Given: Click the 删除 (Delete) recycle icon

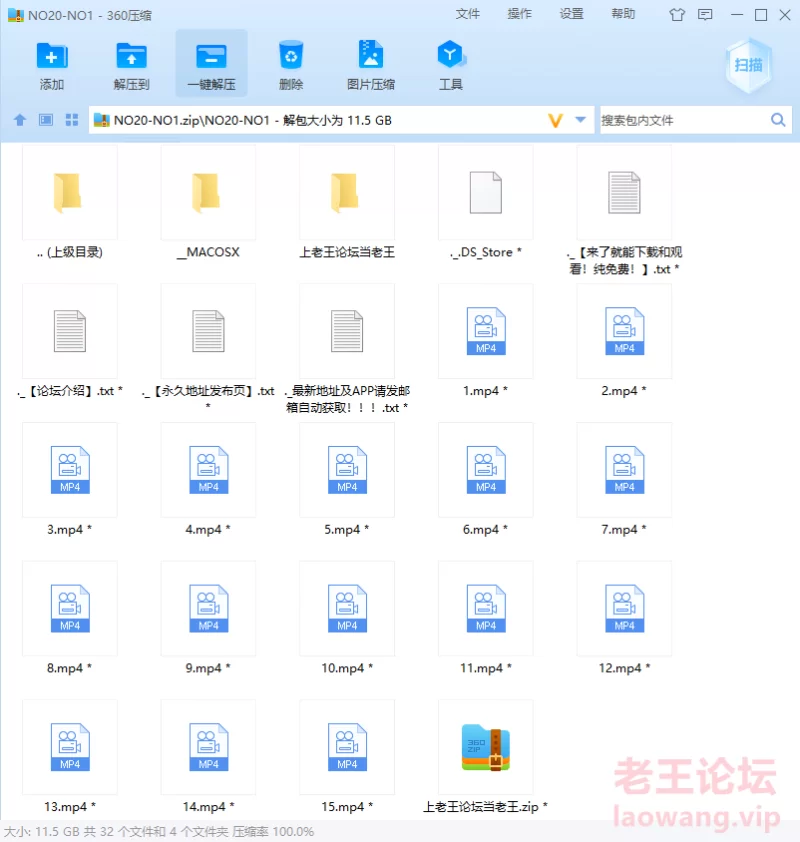Looking at the screenshot, I should pos(291,64).
